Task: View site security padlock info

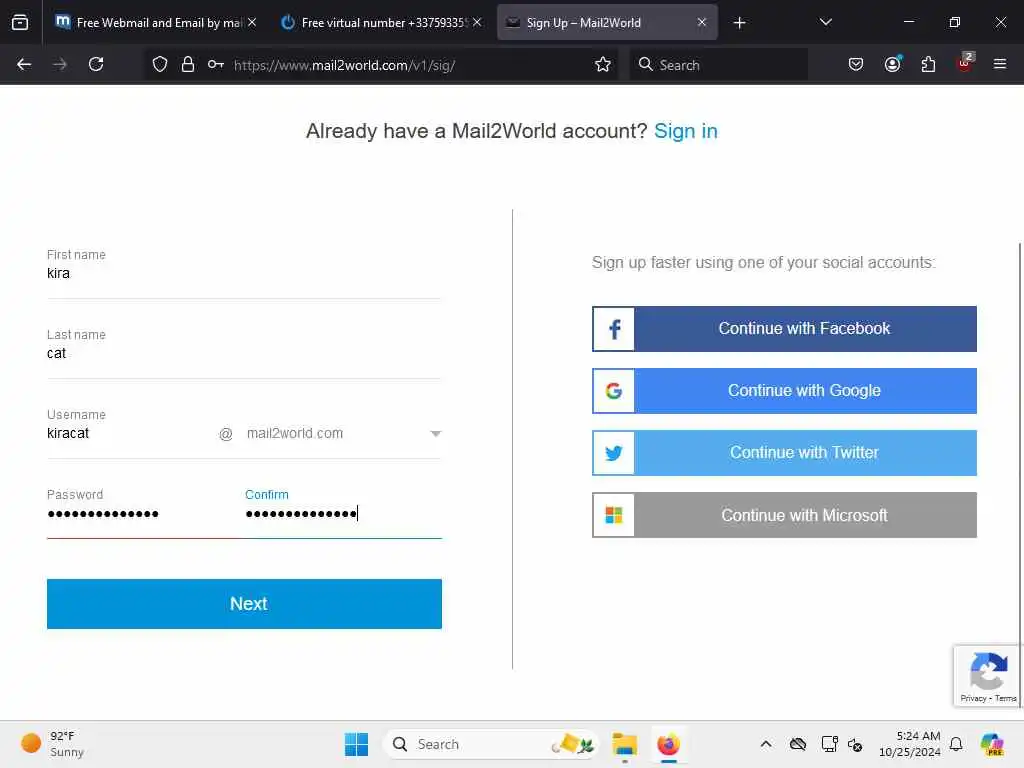Action: [187, 64]
